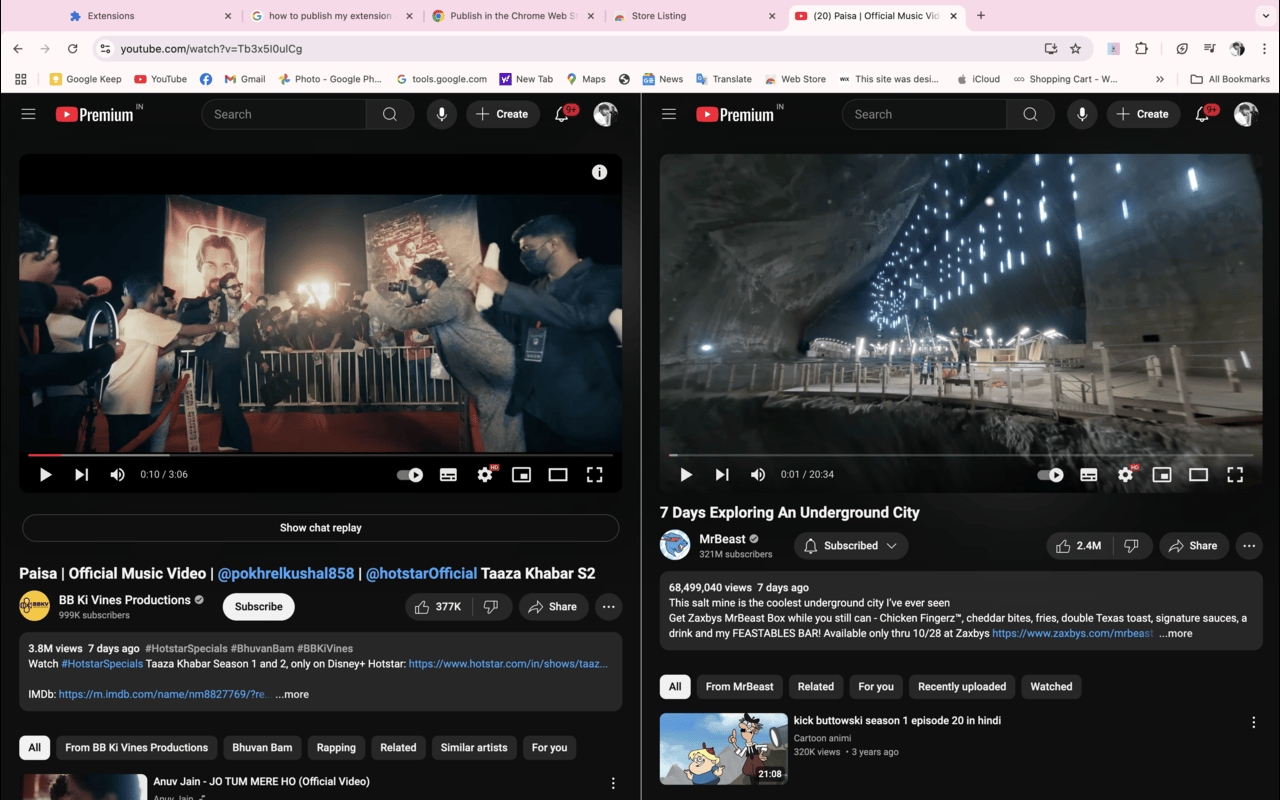Image resolution: width=1280 pixels, height=800 pixels.
Task: Skip to next video in MrBeast player
Action: coord(721,475)
